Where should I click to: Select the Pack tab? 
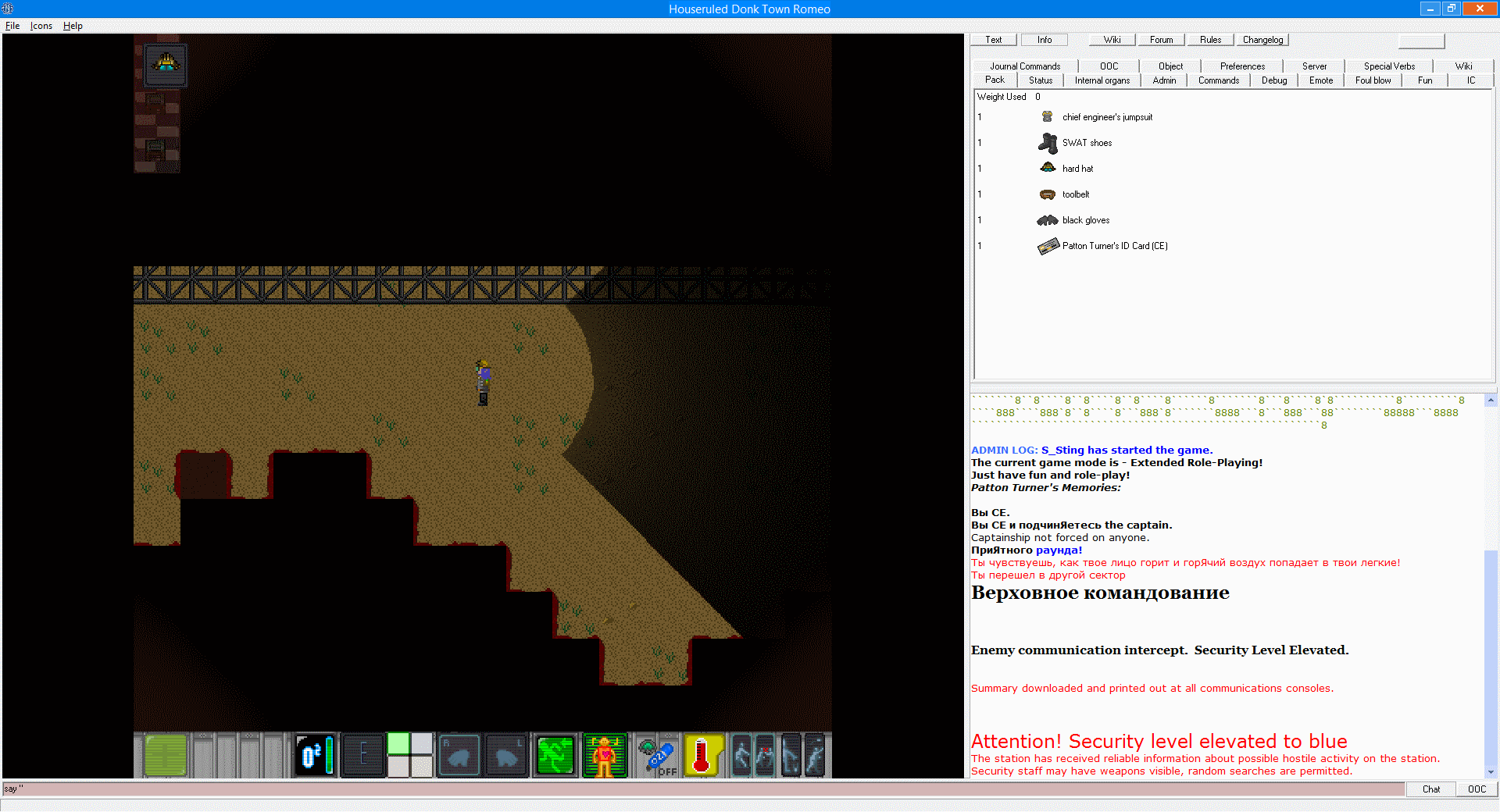point(995,80)
